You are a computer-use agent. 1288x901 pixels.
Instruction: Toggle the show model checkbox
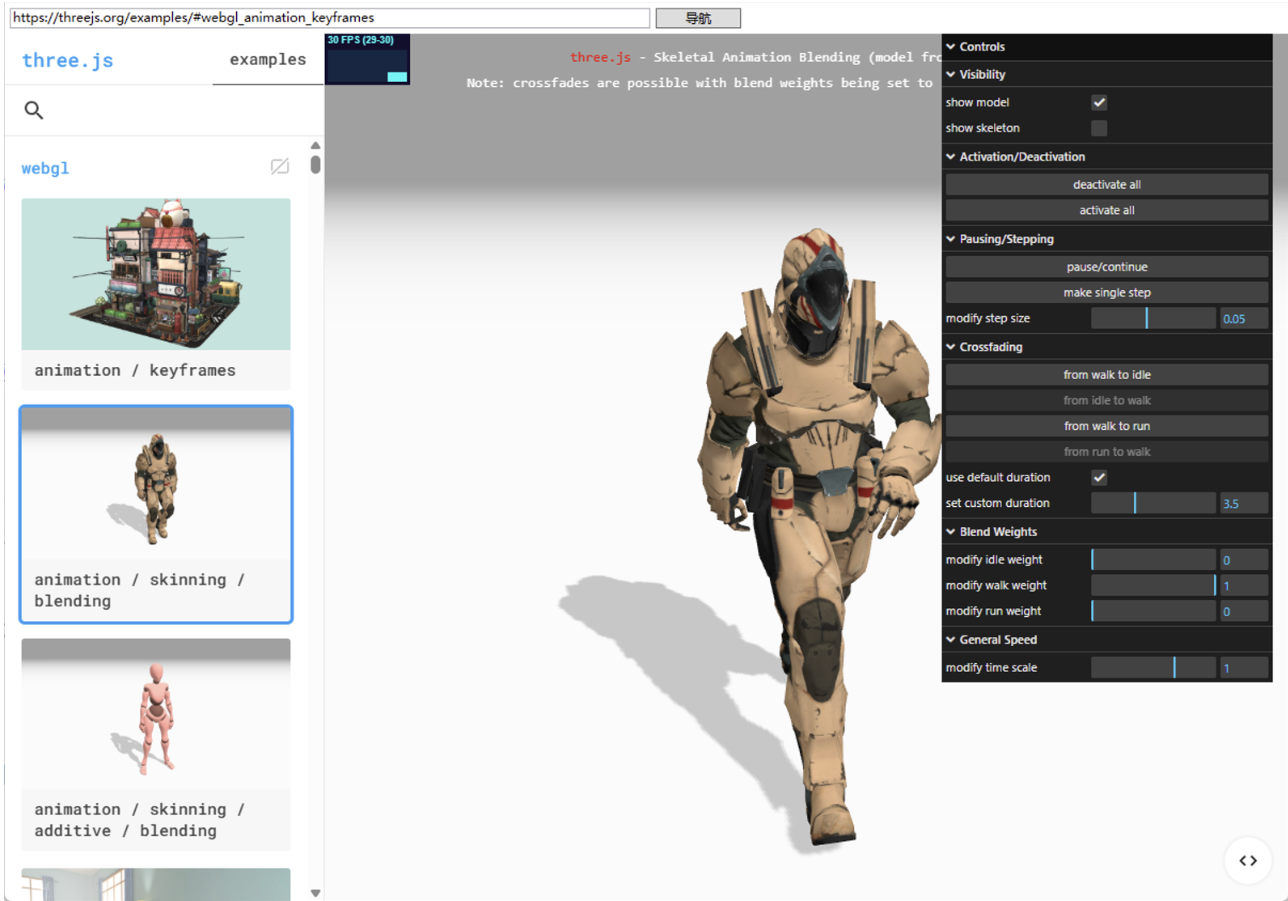pyautogui.click(x=1099, y=102)
